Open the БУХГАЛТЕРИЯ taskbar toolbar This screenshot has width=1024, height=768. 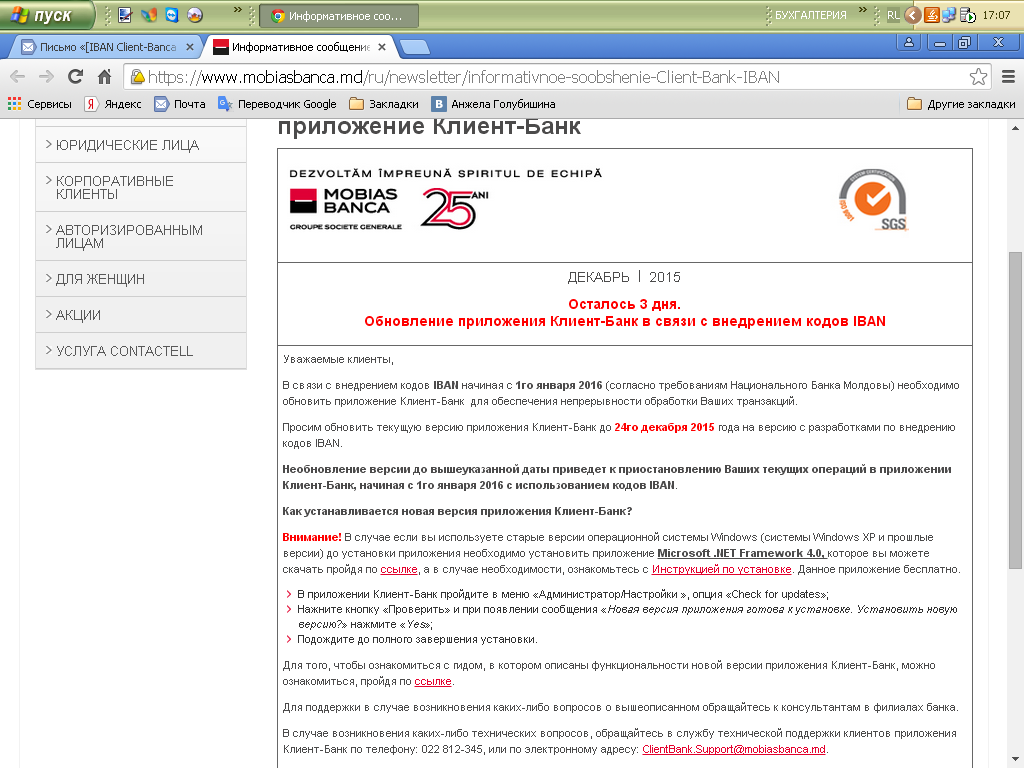pyautogui.click(x=810, y=15)
